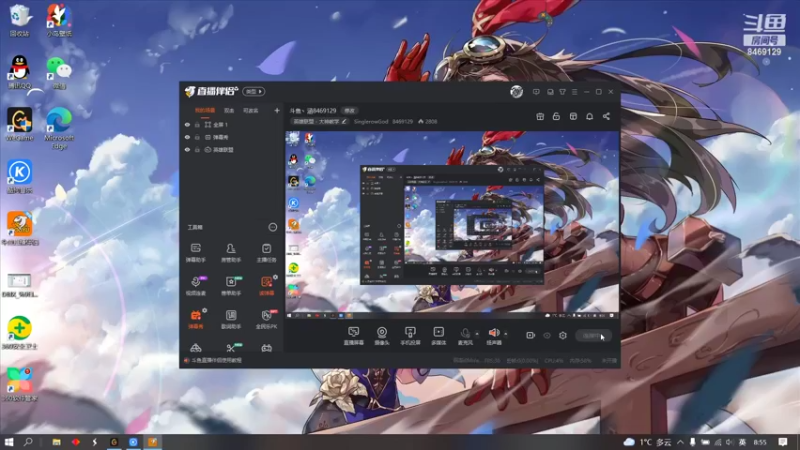
Task: Open the taskbar search icon
Action: click(28, 442)
